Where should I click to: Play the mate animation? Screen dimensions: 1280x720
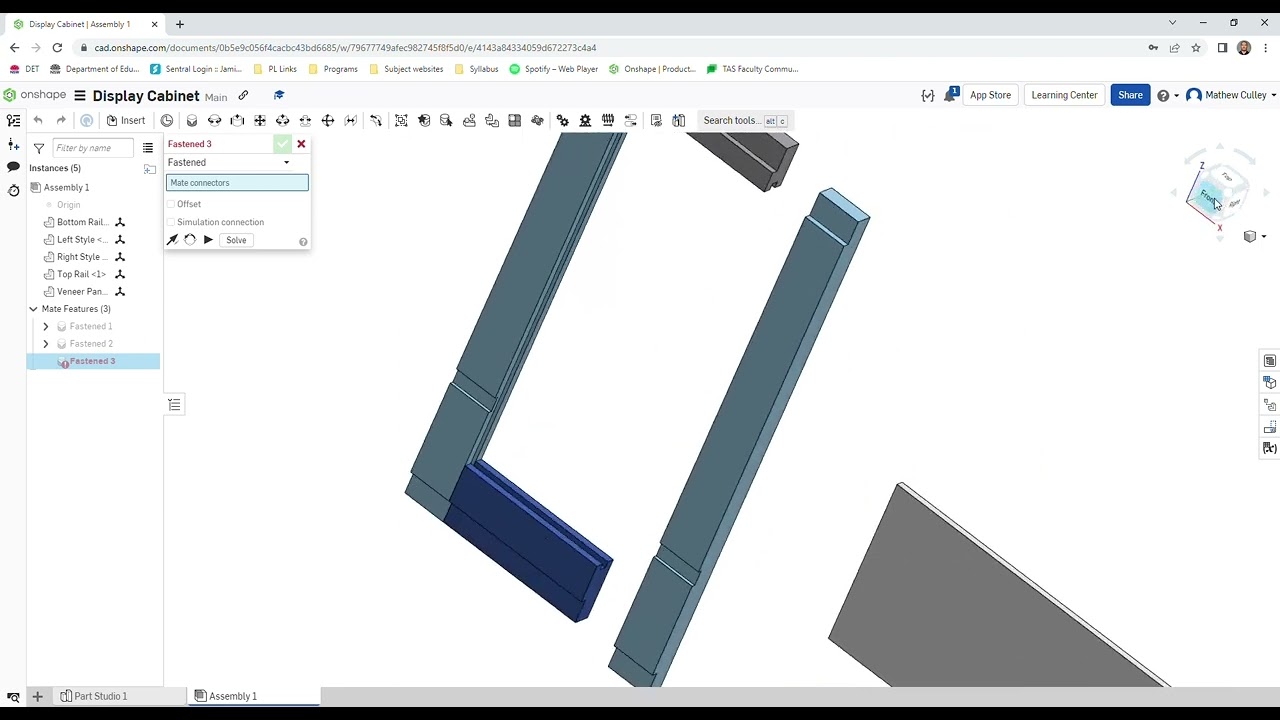pos(208,240)
